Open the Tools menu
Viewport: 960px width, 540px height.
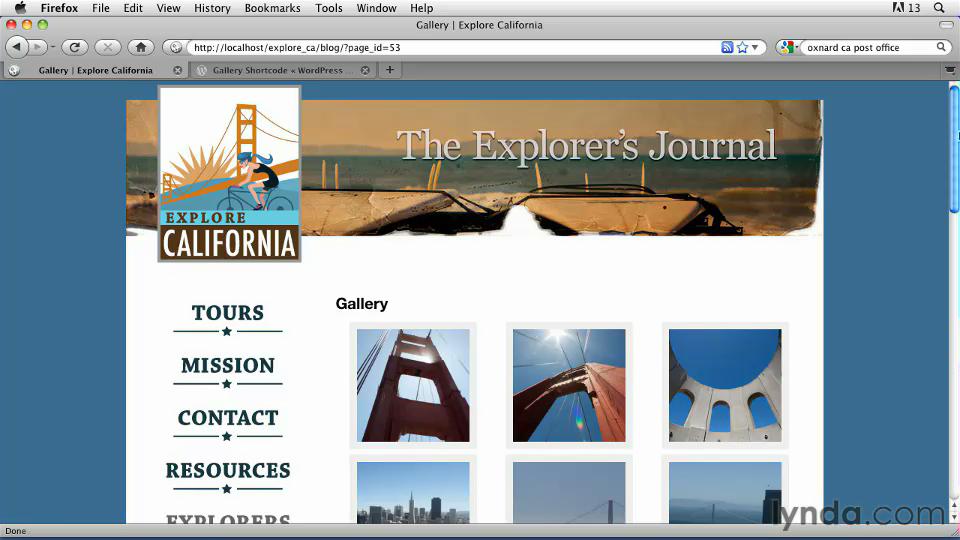[x=329, y=8]
